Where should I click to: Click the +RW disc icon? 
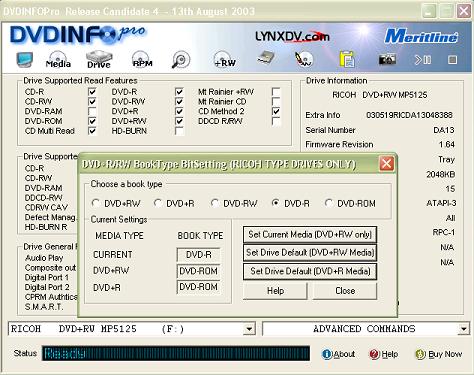225,60
